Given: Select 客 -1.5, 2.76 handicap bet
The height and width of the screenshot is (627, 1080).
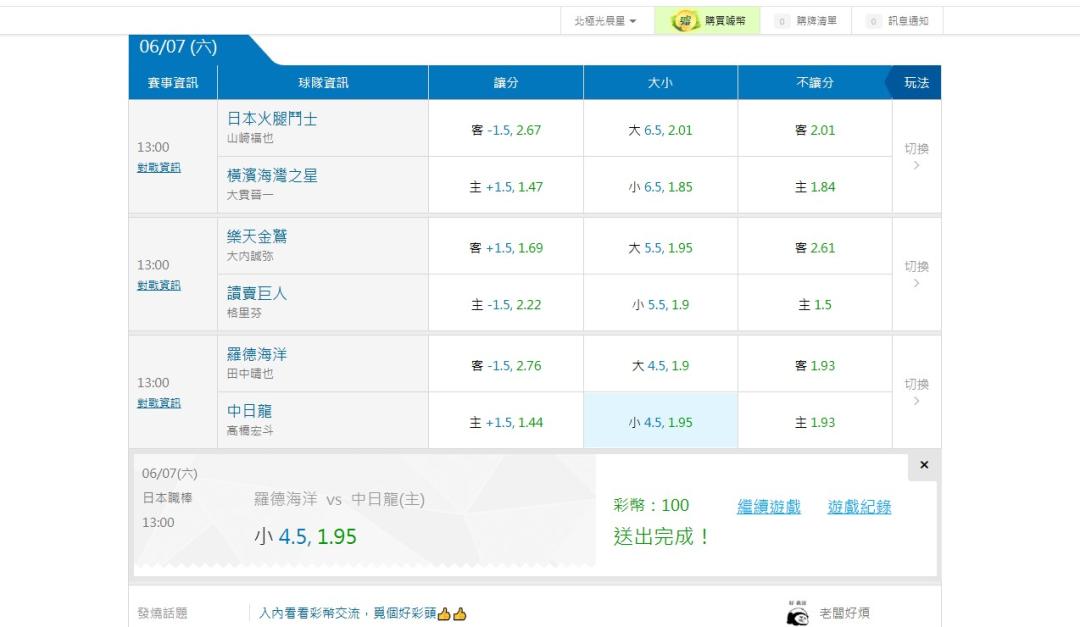Looking at the screenshot, I should (506, 365).
